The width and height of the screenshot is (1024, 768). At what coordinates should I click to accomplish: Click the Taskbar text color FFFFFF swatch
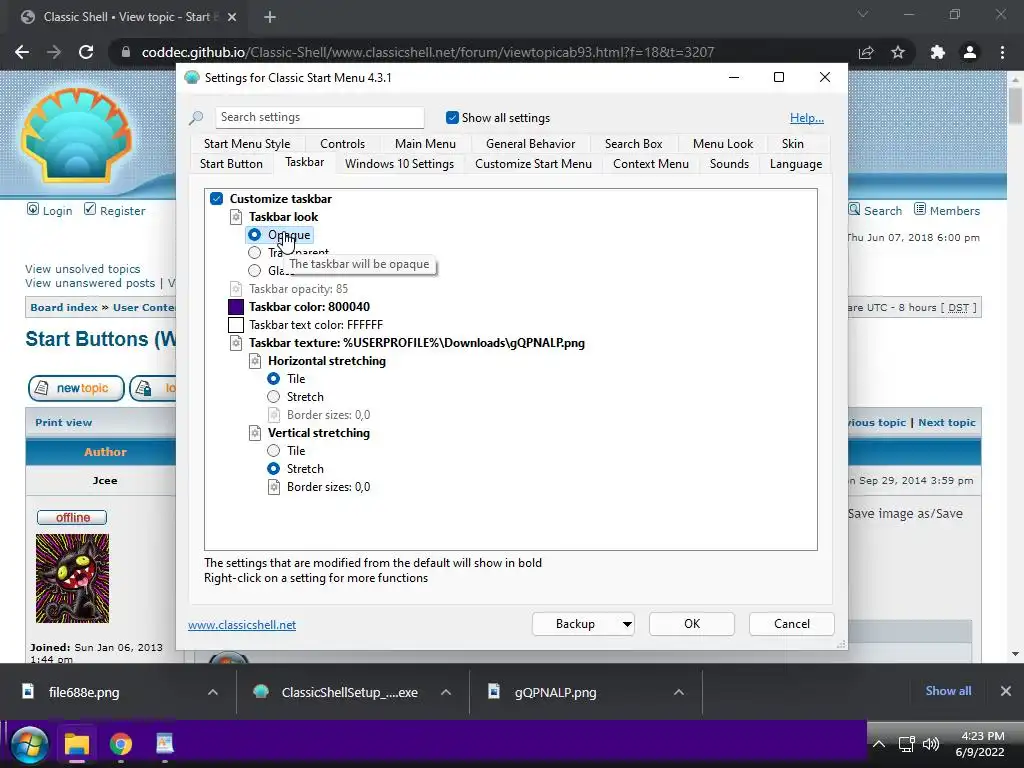click(236, 325)
